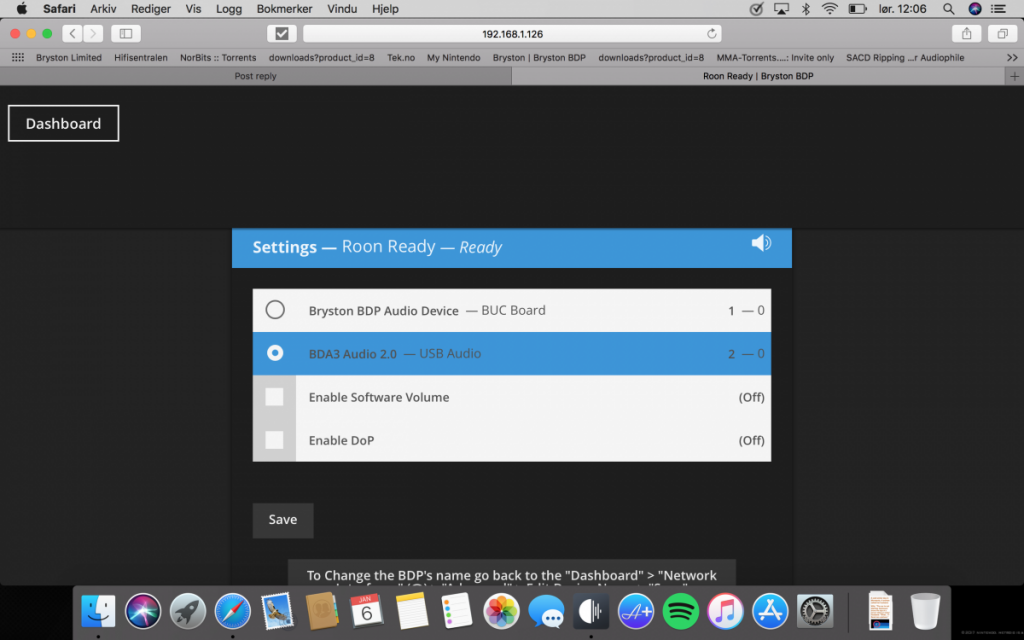1024x640 pixels.
Task: Open the Bokmerker menu
Action: [x=284, y=9]
